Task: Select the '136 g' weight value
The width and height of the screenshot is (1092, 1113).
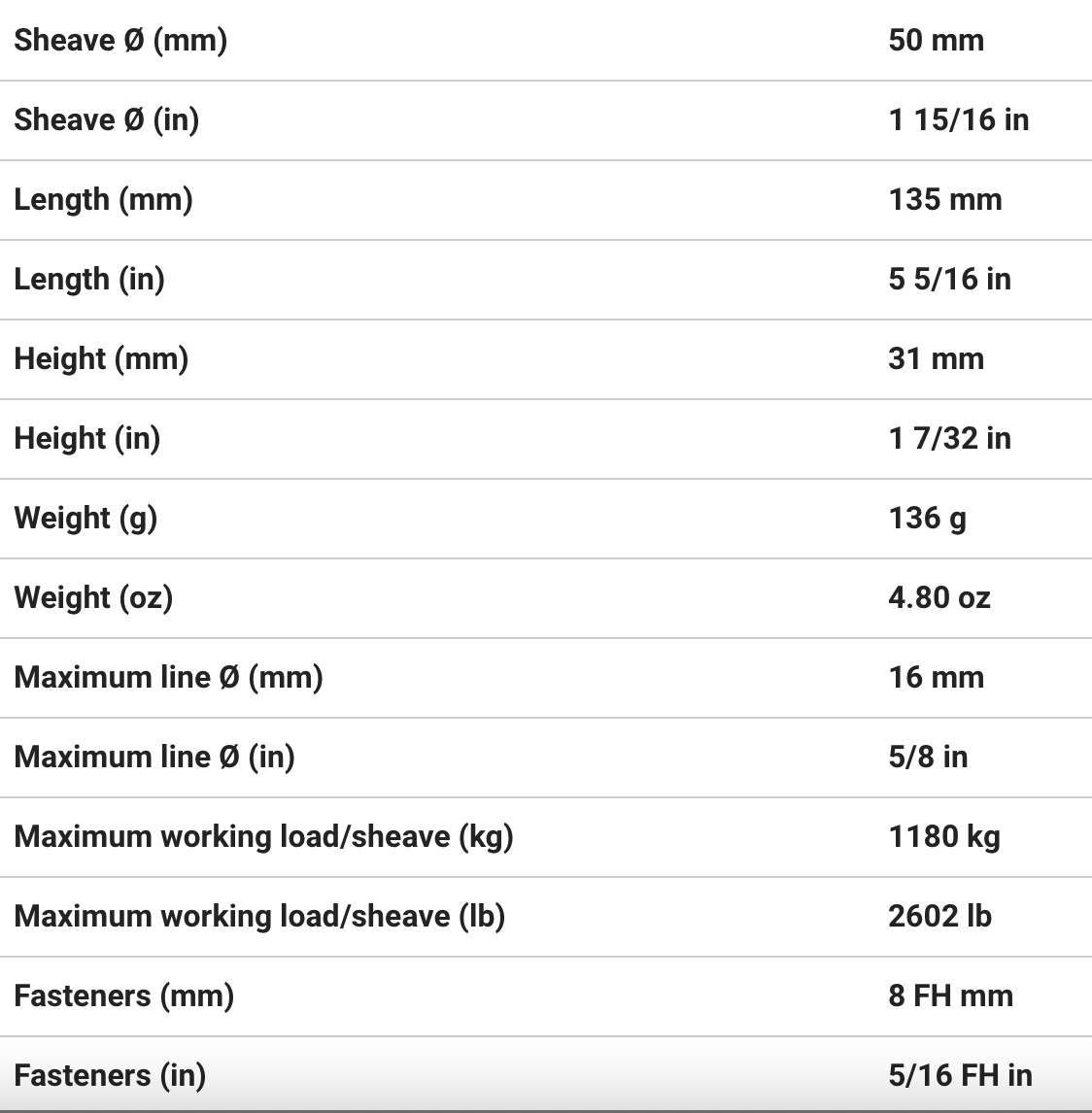Action: [927, 519]
